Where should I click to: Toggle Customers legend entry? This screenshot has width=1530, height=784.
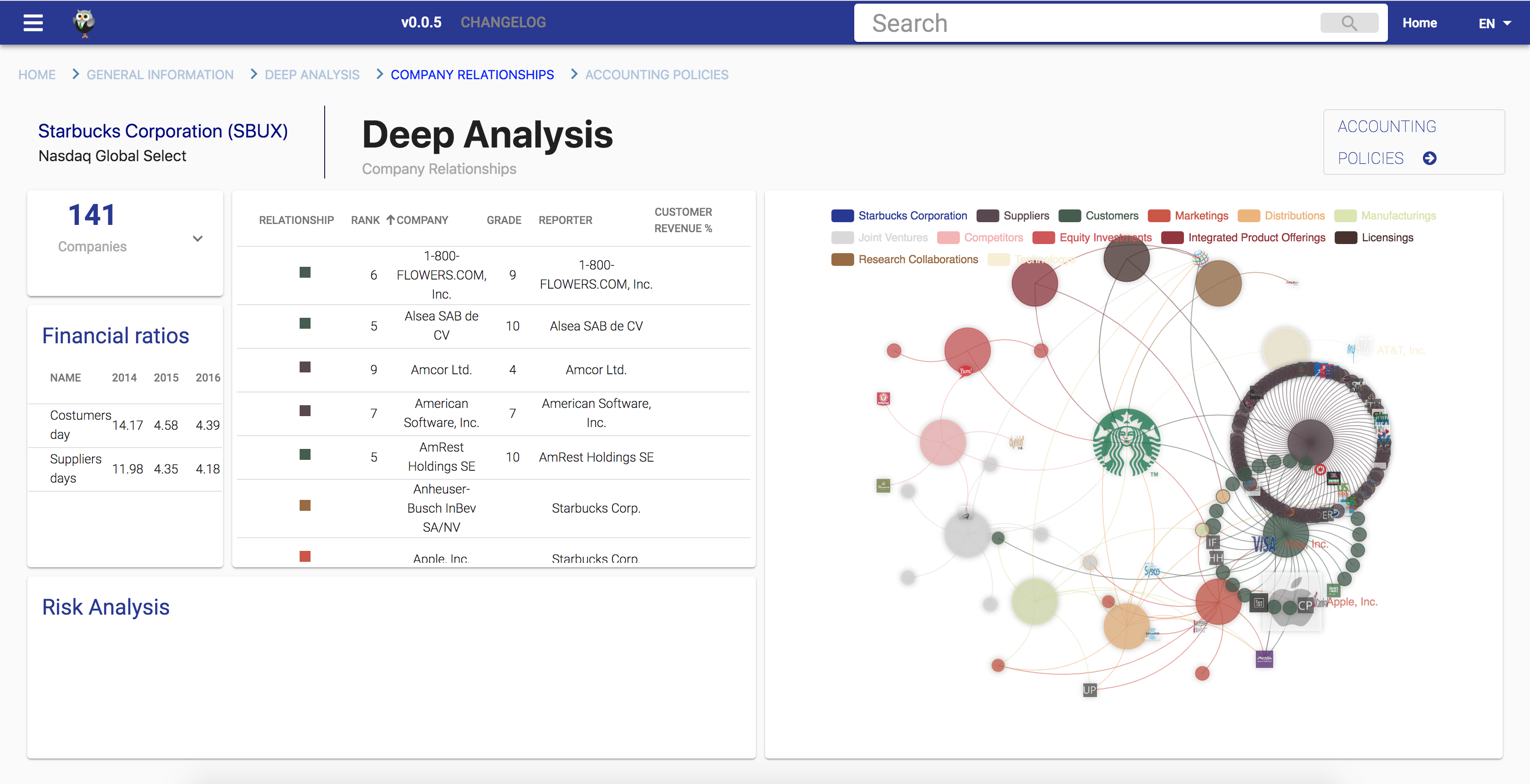[x=1098, y=216]
